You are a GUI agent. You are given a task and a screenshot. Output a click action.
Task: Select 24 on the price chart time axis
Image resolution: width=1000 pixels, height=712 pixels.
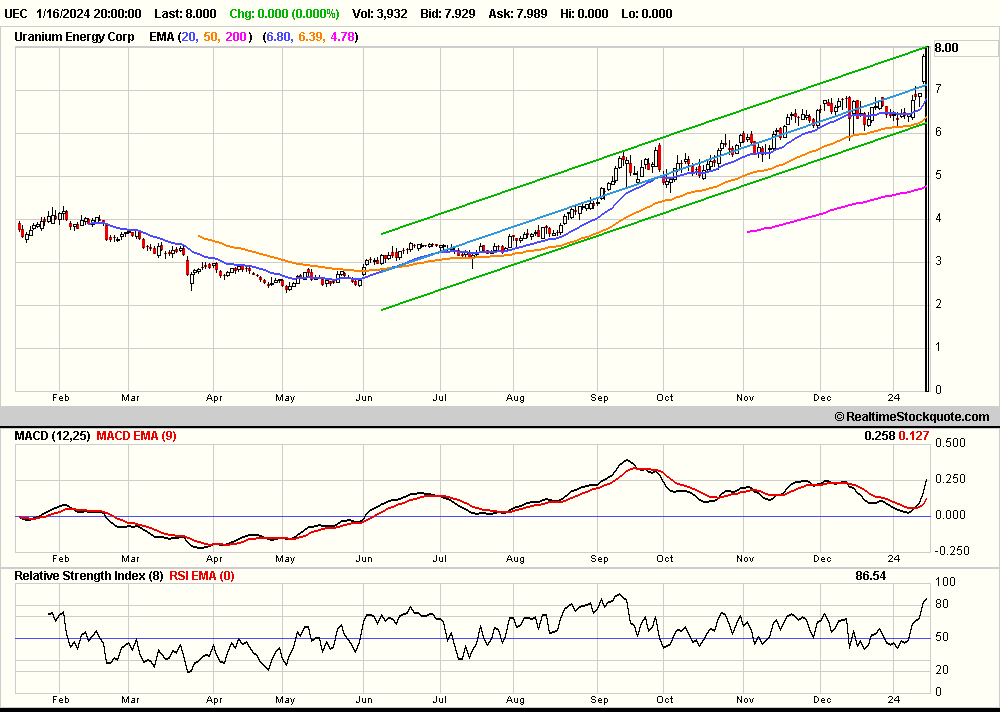pyautogui.click(x=894, y=398)
